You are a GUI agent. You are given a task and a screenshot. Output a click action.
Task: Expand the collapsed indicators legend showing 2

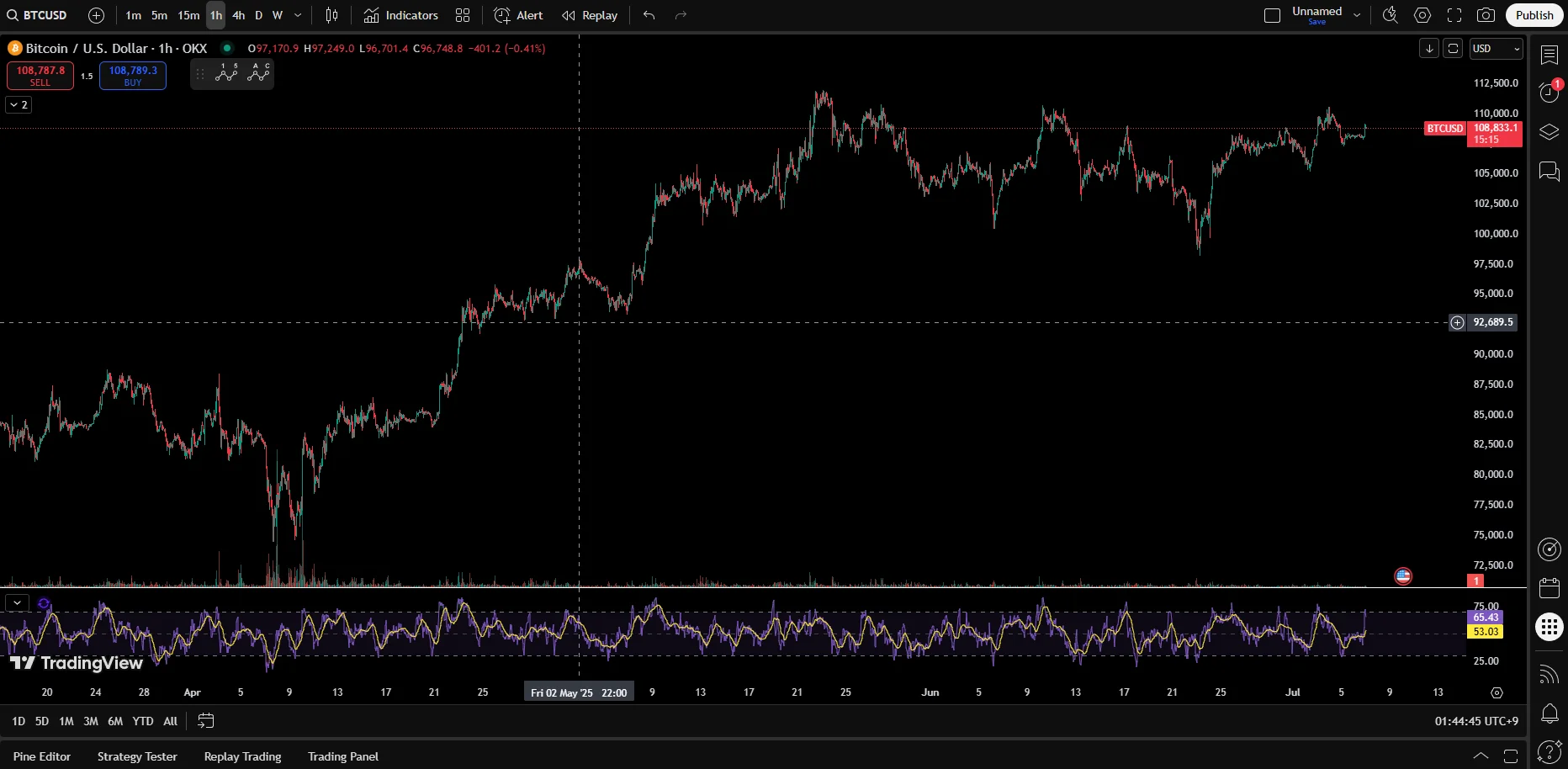click(19, 105)
